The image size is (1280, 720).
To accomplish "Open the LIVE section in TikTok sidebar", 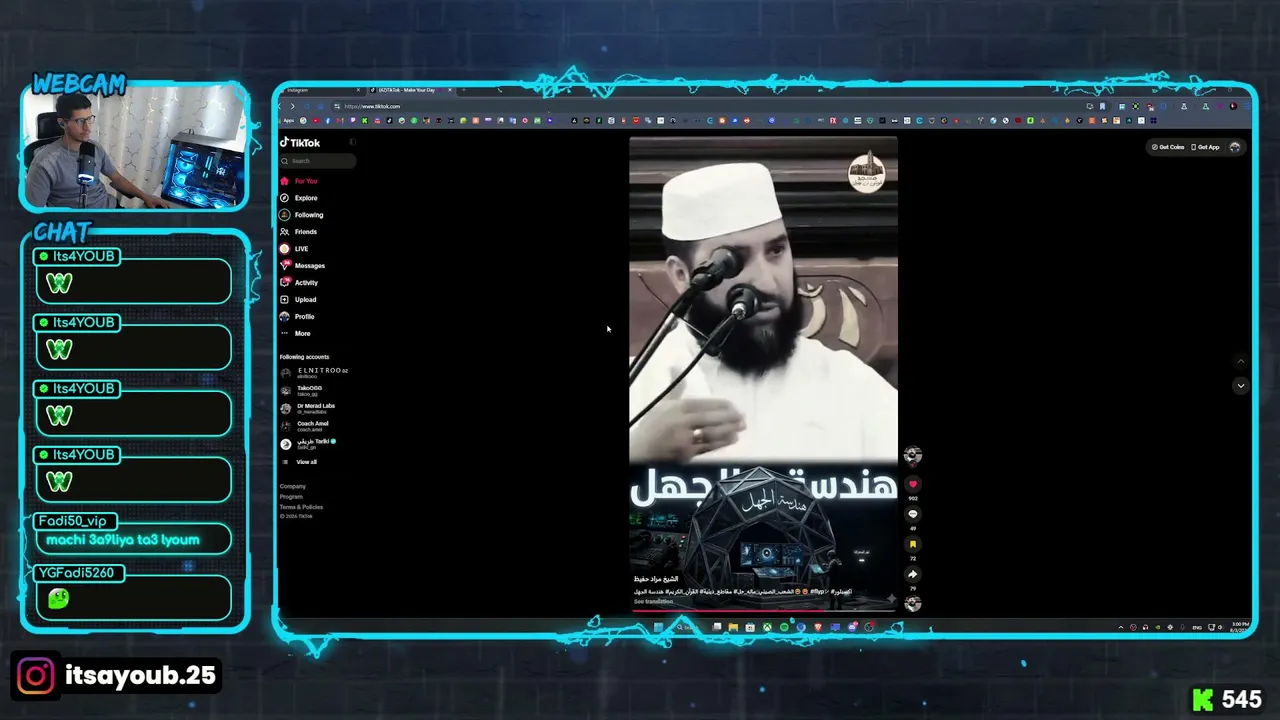I will (295, 249).
